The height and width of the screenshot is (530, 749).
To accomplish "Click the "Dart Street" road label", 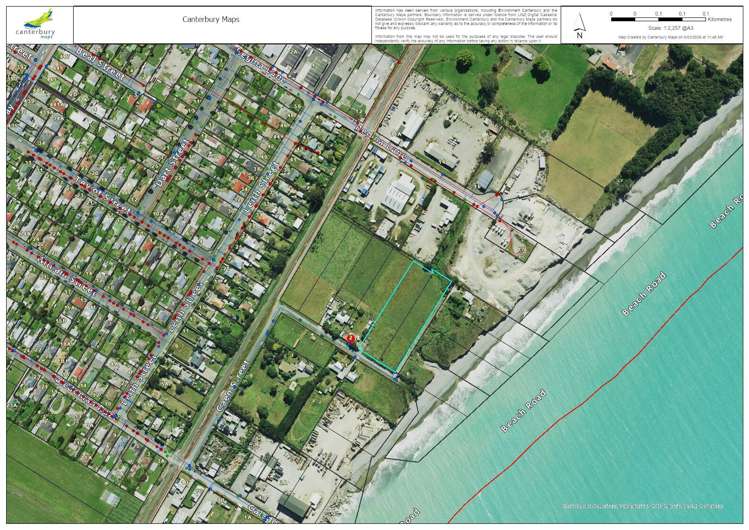I will (171, 163).
